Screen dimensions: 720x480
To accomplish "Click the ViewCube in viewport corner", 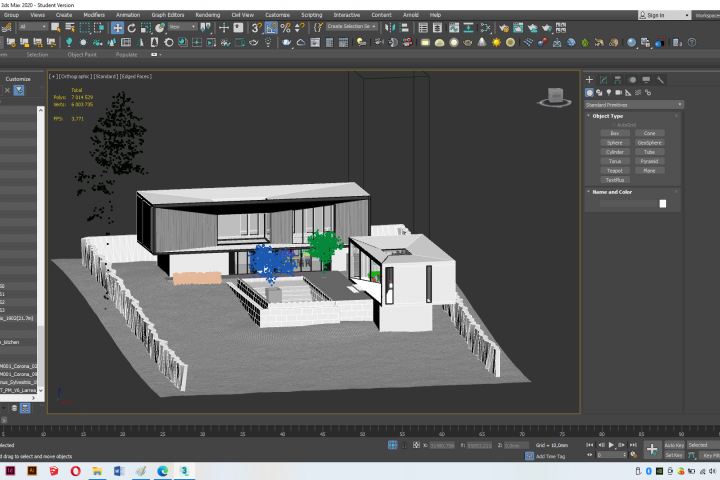I will pyautogui.click(x=555, y=97).
